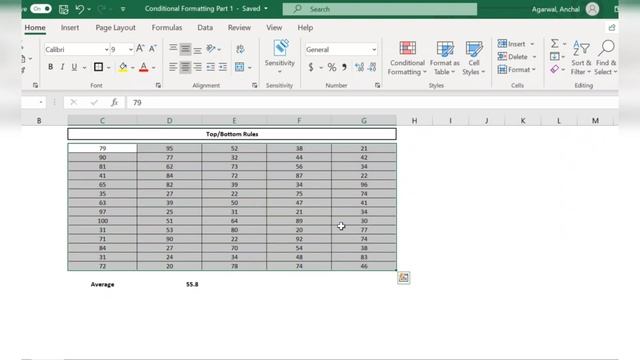
Task: Click Comma Style icon
Action: click(344, 67)
